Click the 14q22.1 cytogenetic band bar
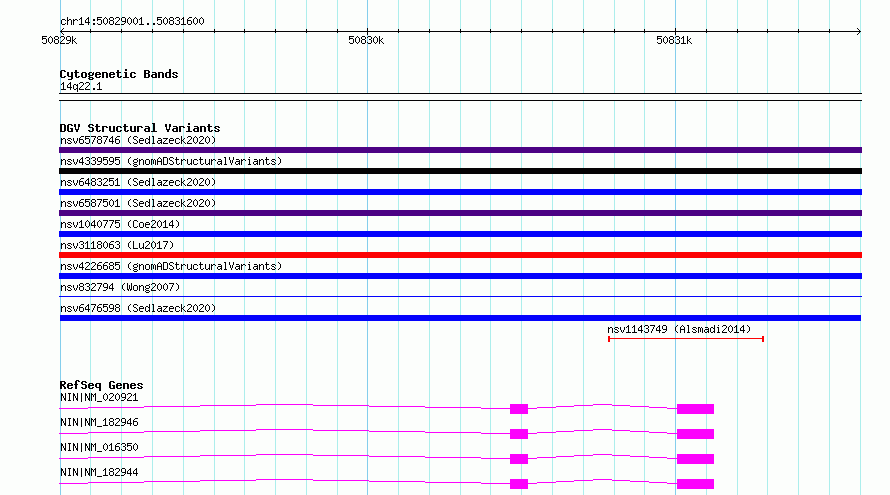Screen dimensions: 890x495 point(460,97)
